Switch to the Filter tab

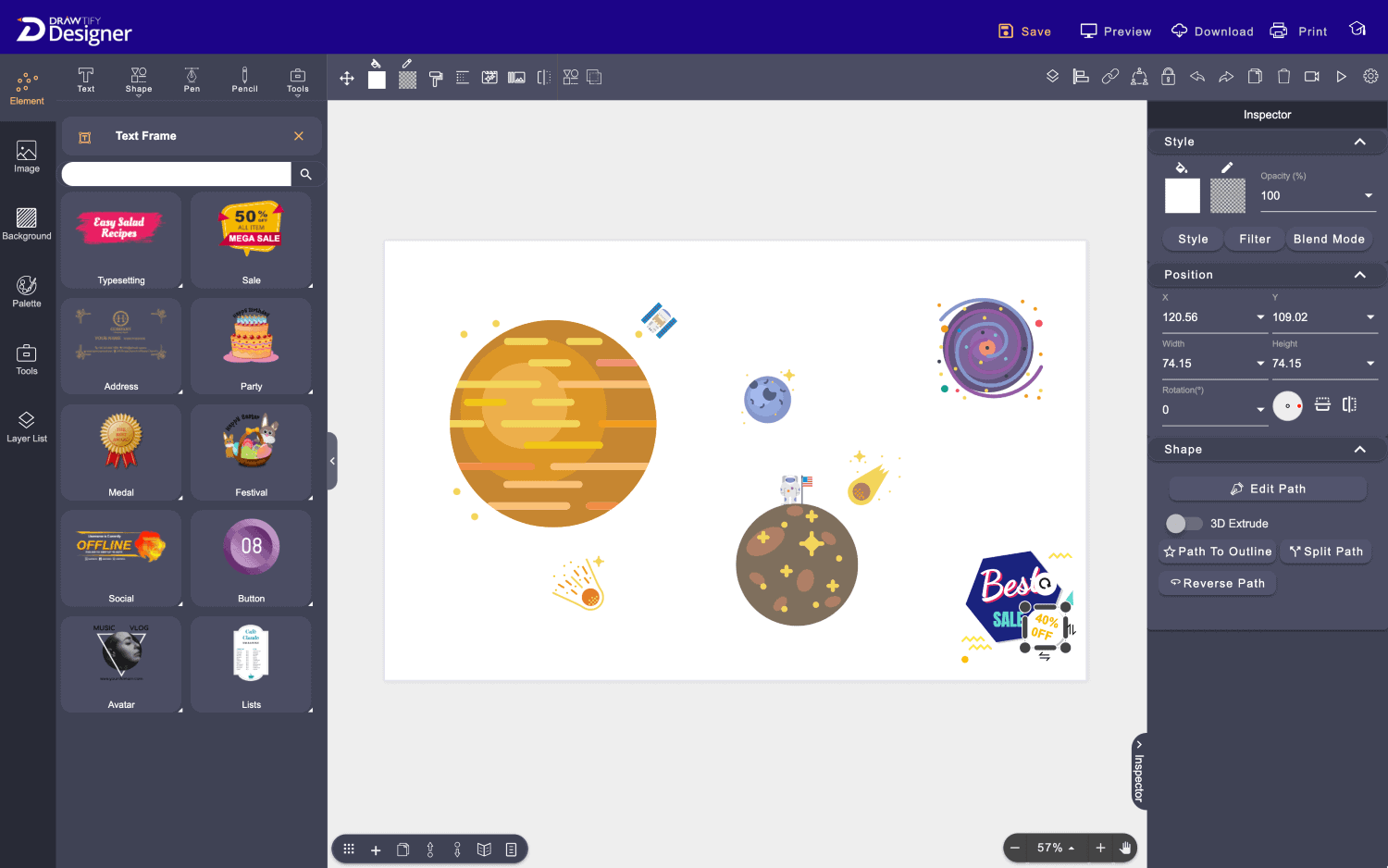point(1255,239)
